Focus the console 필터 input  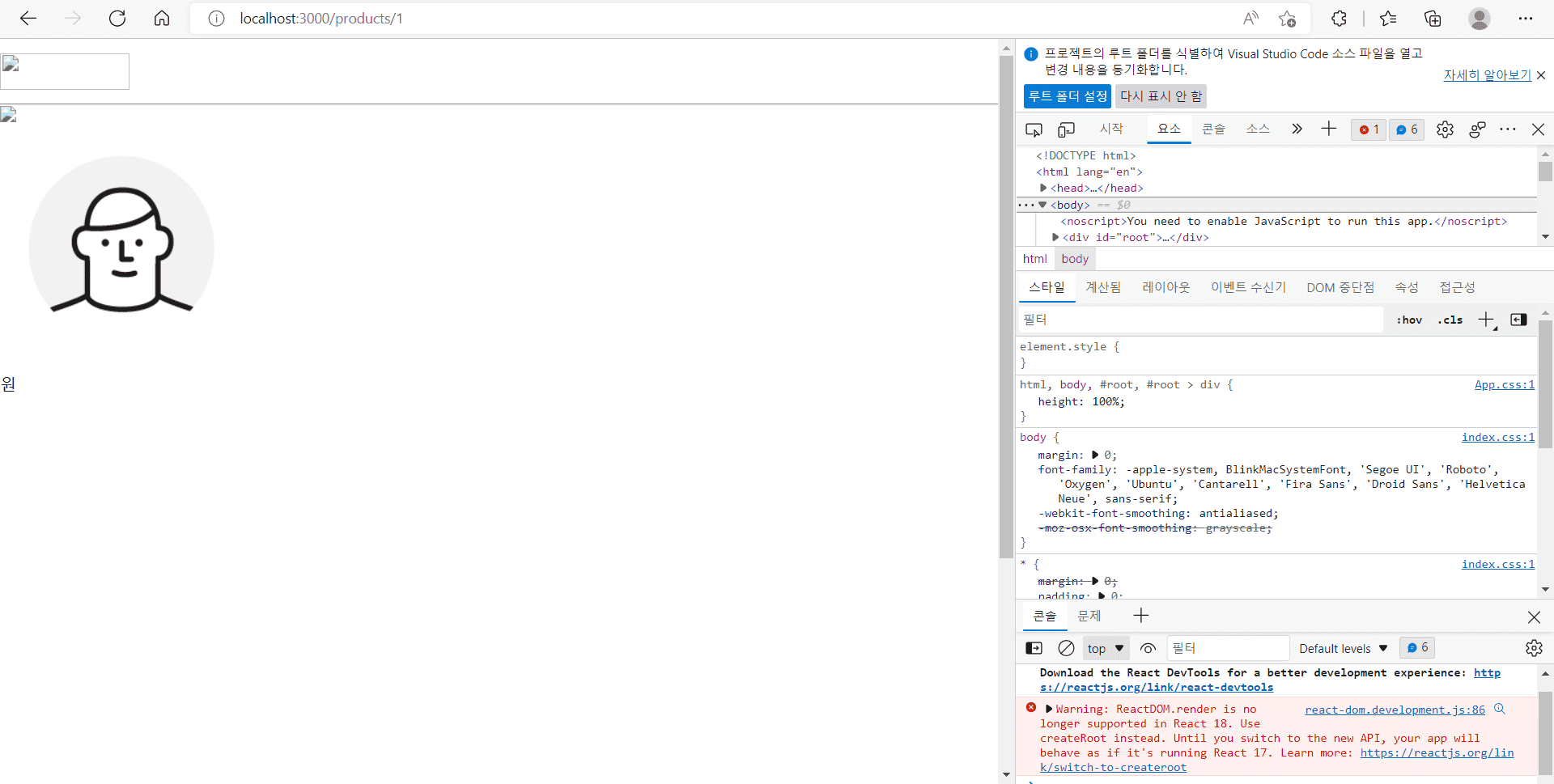pyautogui.click(x=1228, y=648)
